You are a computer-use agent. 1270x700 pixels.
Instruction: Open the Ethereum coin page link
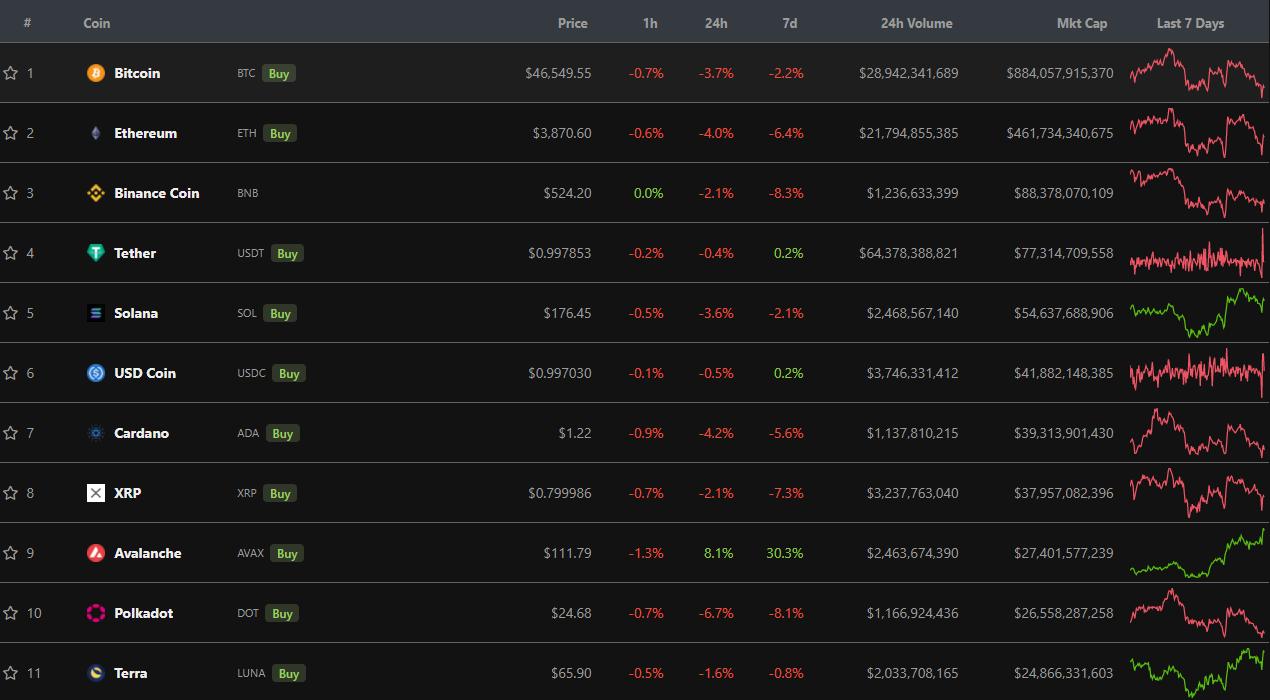pos(146,133)
